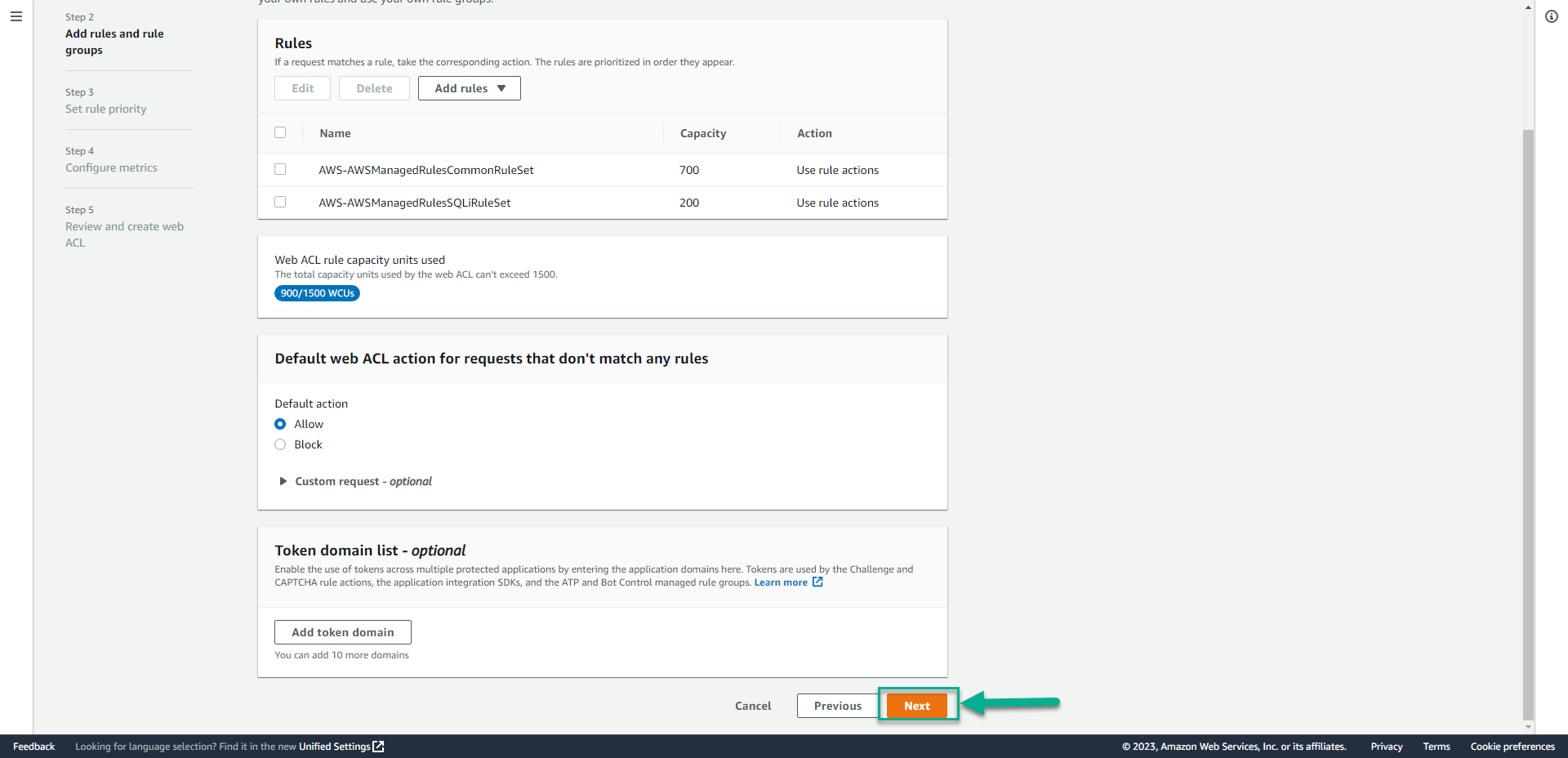The width and height of the screenshot is (1568, 758).
Task: Open the Cookie preferences link
Action: [1512, 746]
